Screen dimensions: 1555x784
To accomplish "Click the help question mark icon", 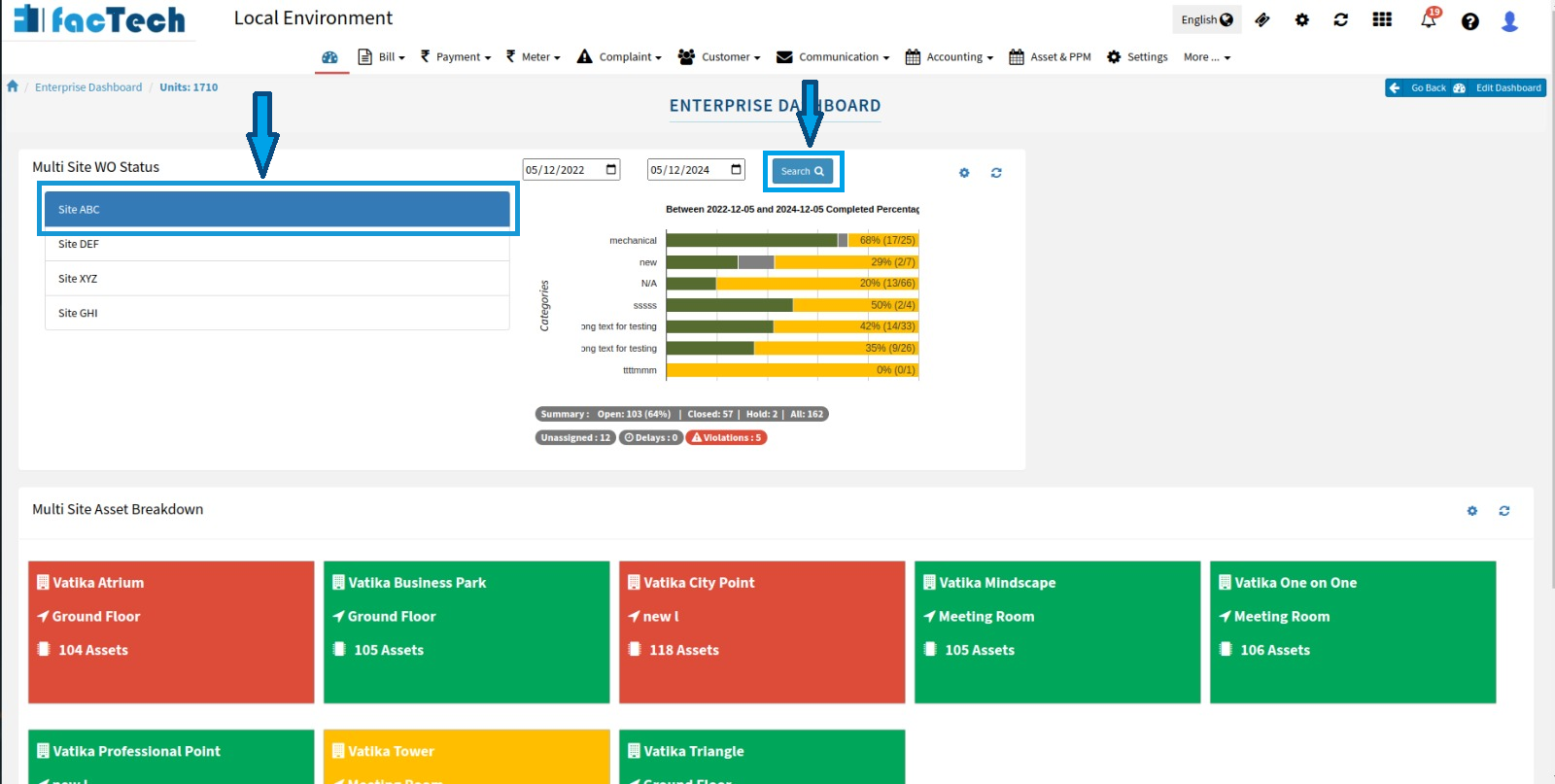I will click(1469, 21).
